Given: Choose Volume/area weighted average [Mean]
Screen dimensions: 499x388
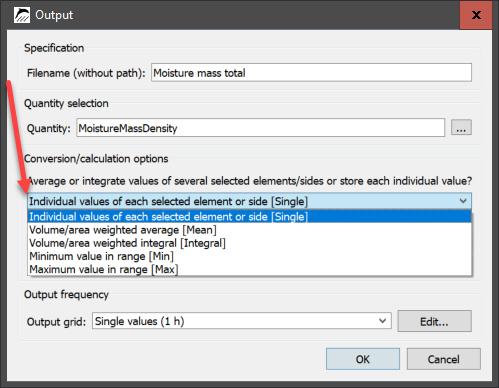Looking at the screenshot, I should [249, 230].
